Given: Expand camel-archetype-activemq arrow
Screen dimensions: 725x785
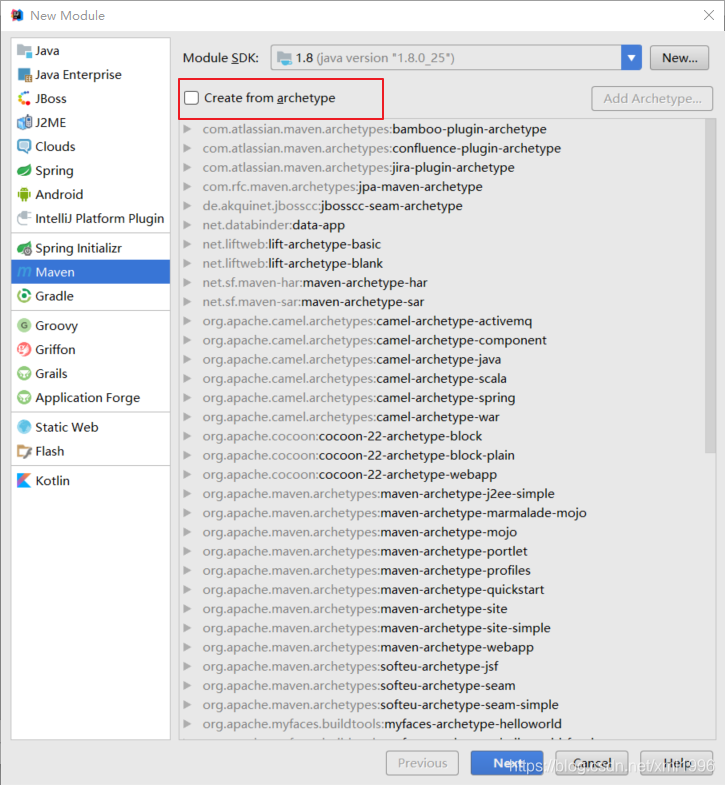Looking at the screenshot, I should coord(187,321).
